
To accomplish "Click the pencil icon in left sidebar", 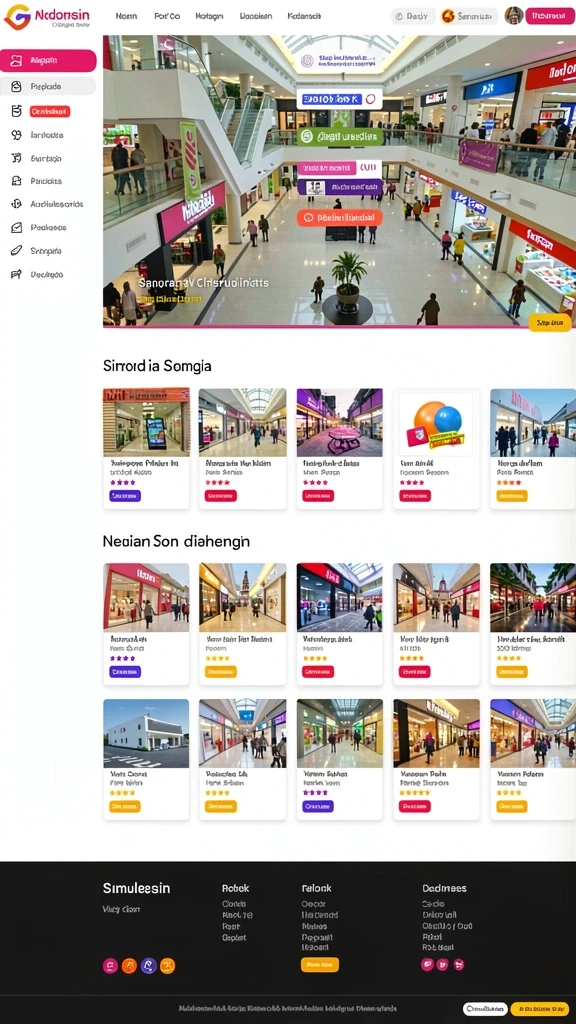I will pyautogui.click(x=16, y=251).
